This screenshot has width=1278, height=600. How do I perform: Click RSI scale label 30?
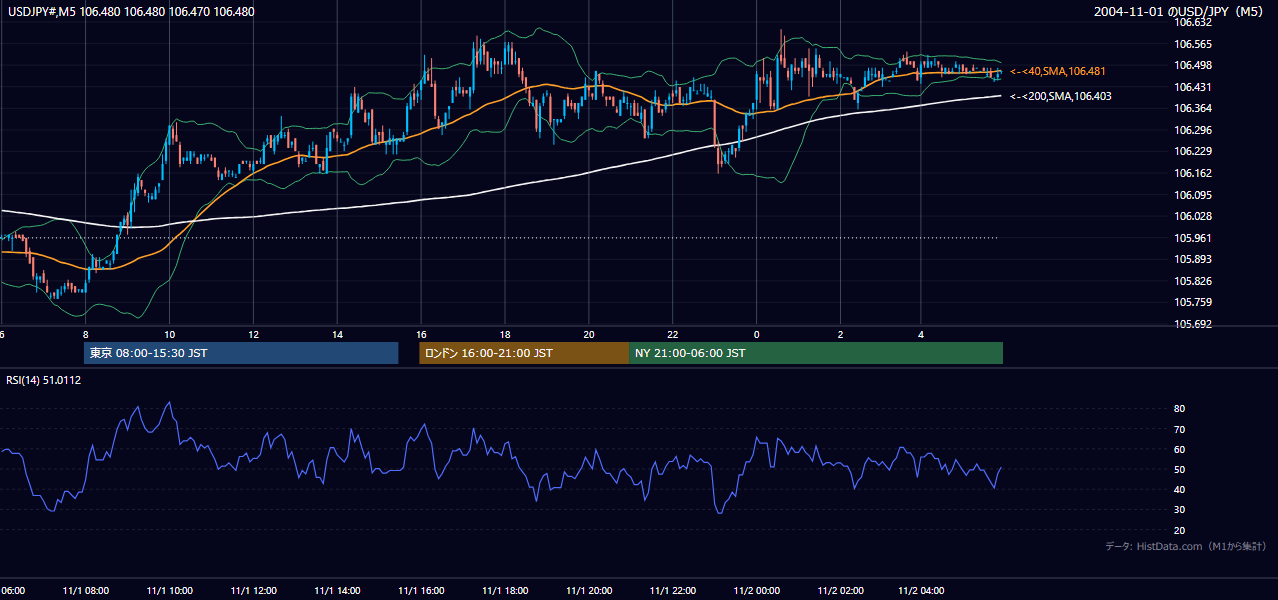pyautogui.click(x=1179, y=510)
